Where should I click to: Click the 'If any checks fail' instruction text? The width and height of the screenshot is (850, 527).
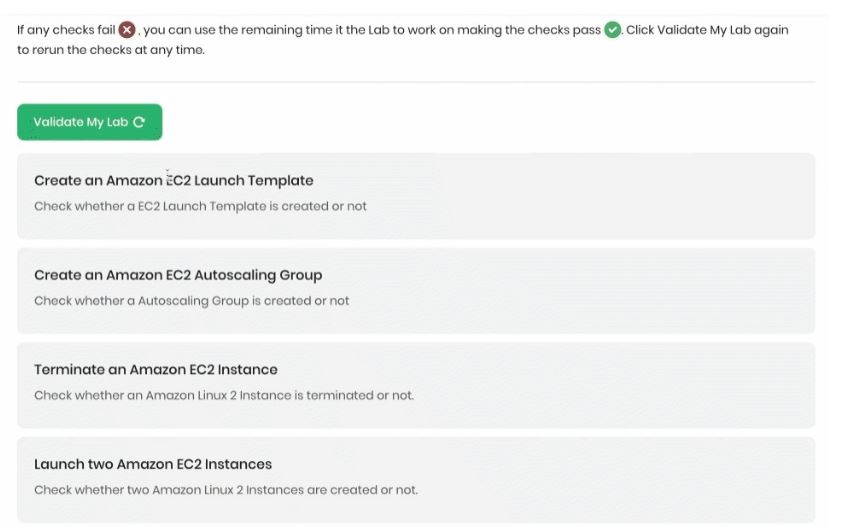[66, 30]
